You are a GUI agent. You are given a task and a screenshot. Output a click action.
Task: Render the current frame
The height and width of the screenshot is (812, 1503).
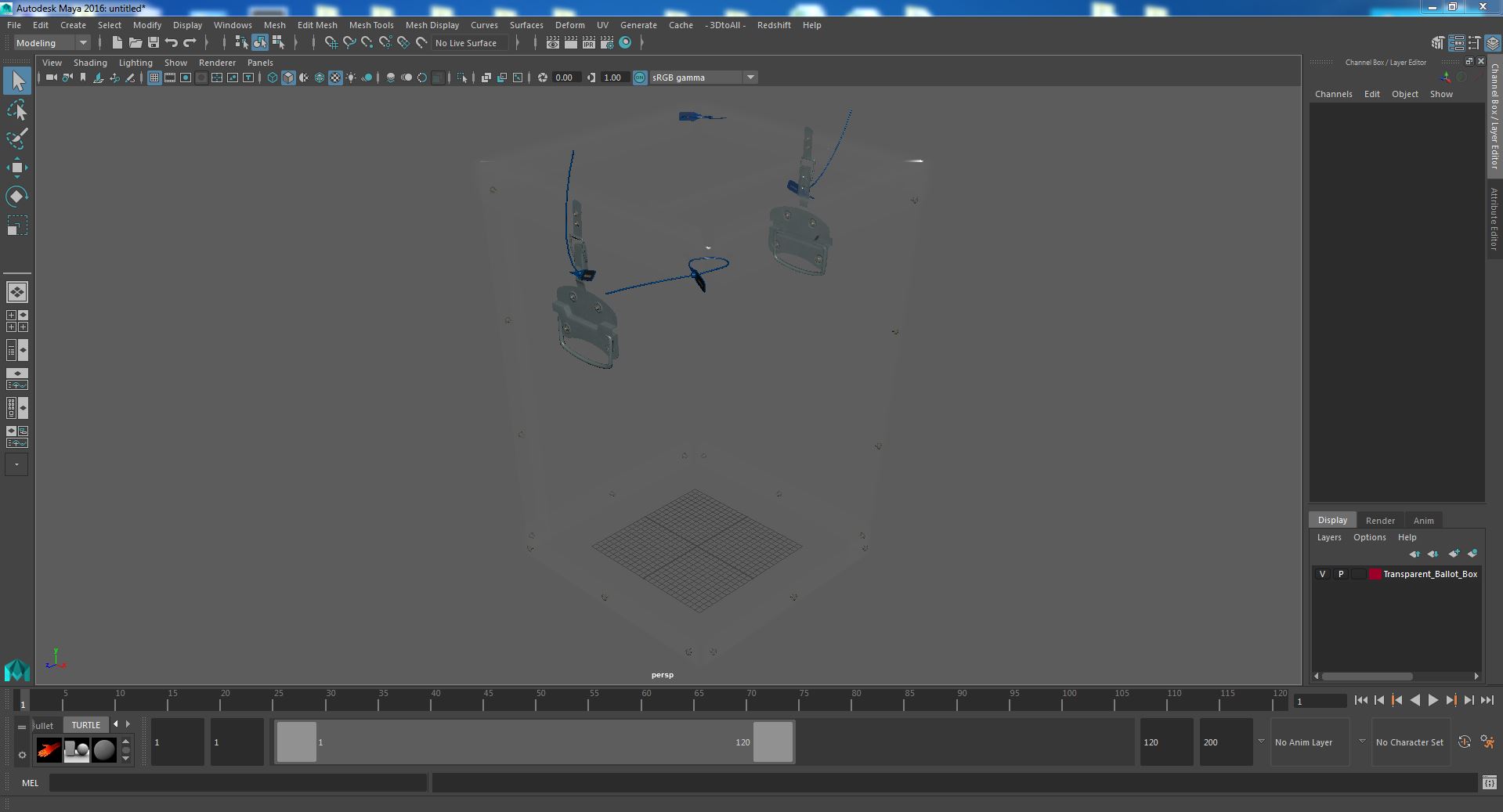[x=571, y=43]
